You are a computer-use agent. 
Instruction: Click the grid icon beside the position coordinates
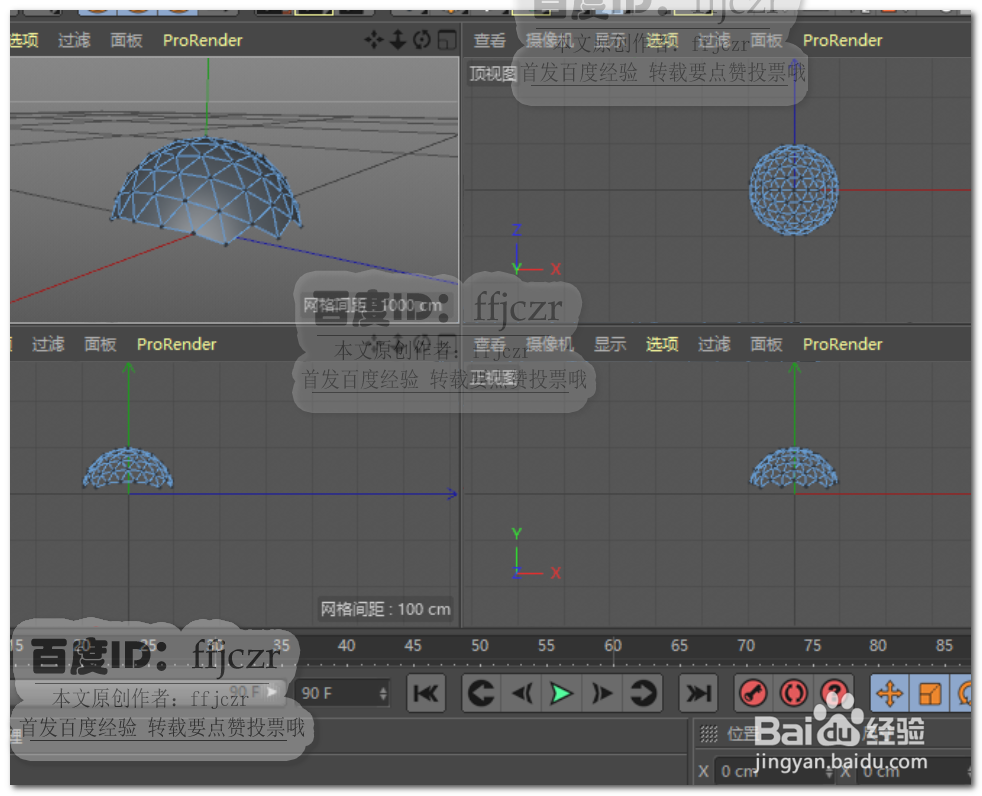point(708,733)
